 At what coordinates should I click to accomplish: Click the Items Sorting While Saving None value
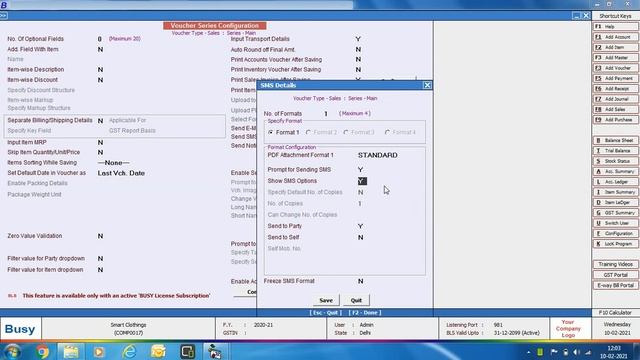point(113,162)
